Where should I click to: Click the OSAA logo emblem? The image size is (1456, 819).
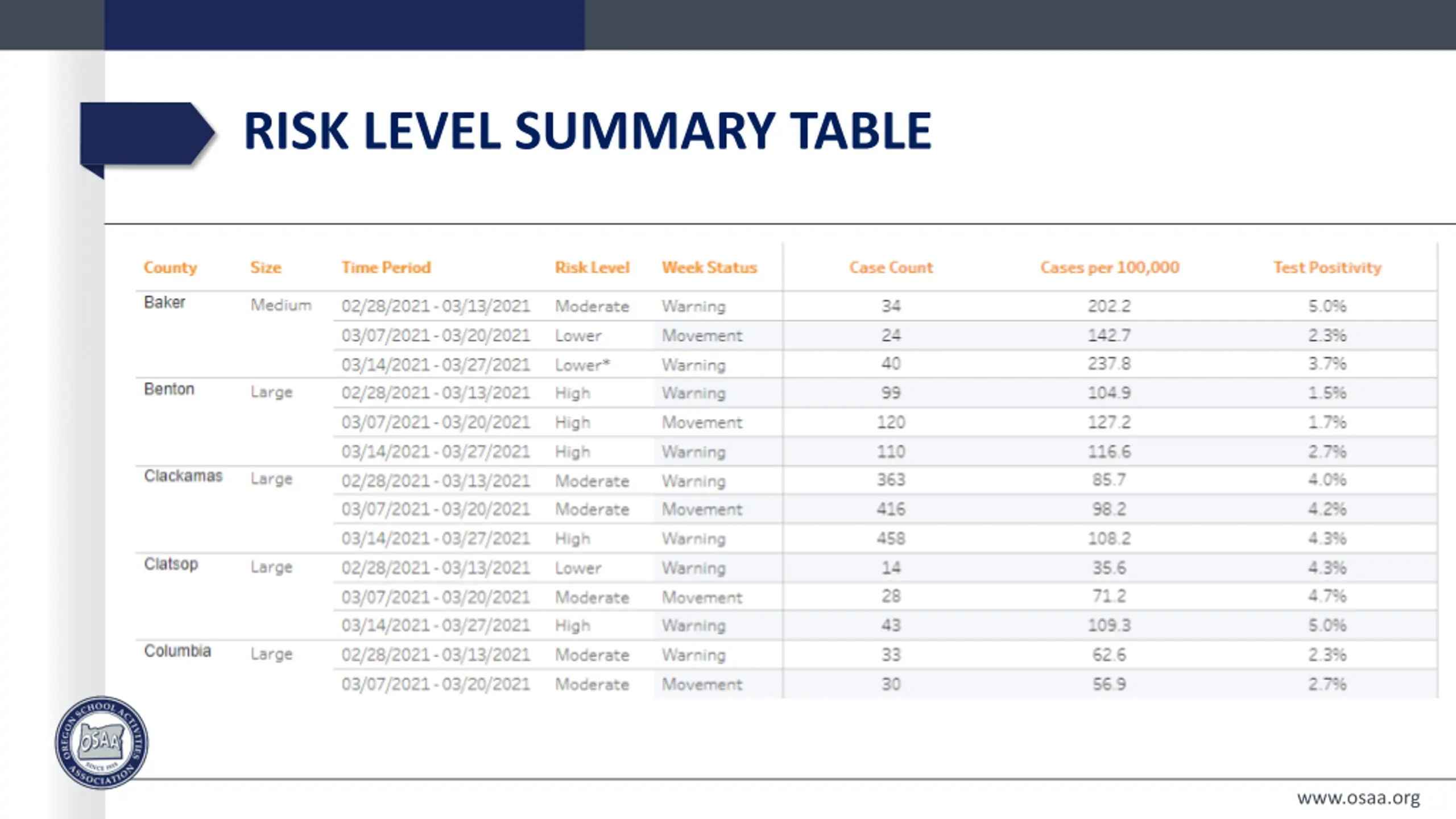102,742
